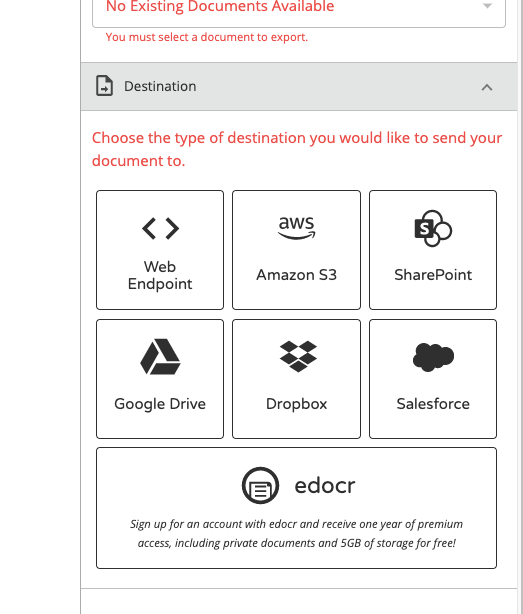Click the Amazon S3 label text
The height and width of the screenshot is (614, 523).
(296, 275)
